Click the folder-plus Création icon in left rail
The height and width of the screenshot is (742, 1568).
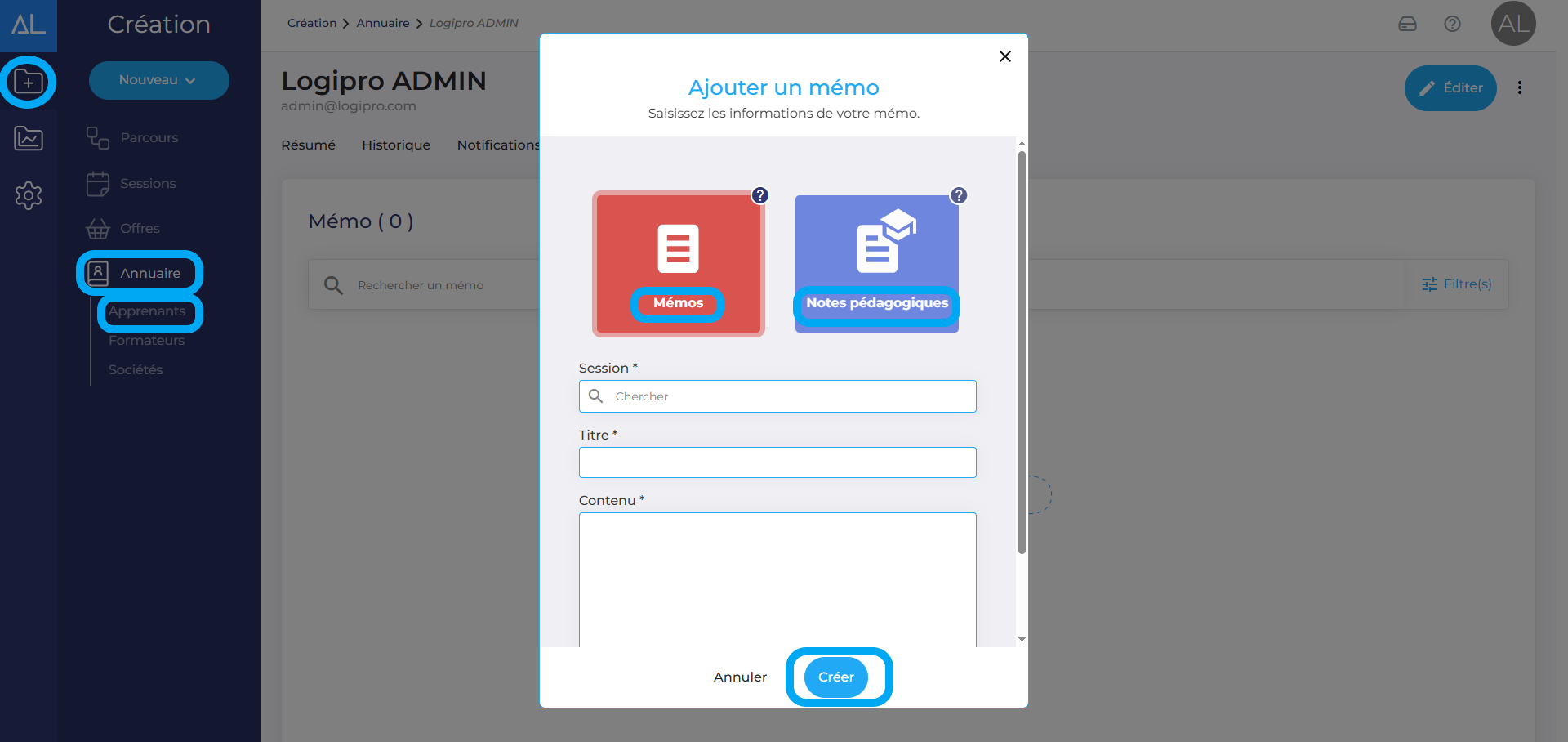[29, 82]
